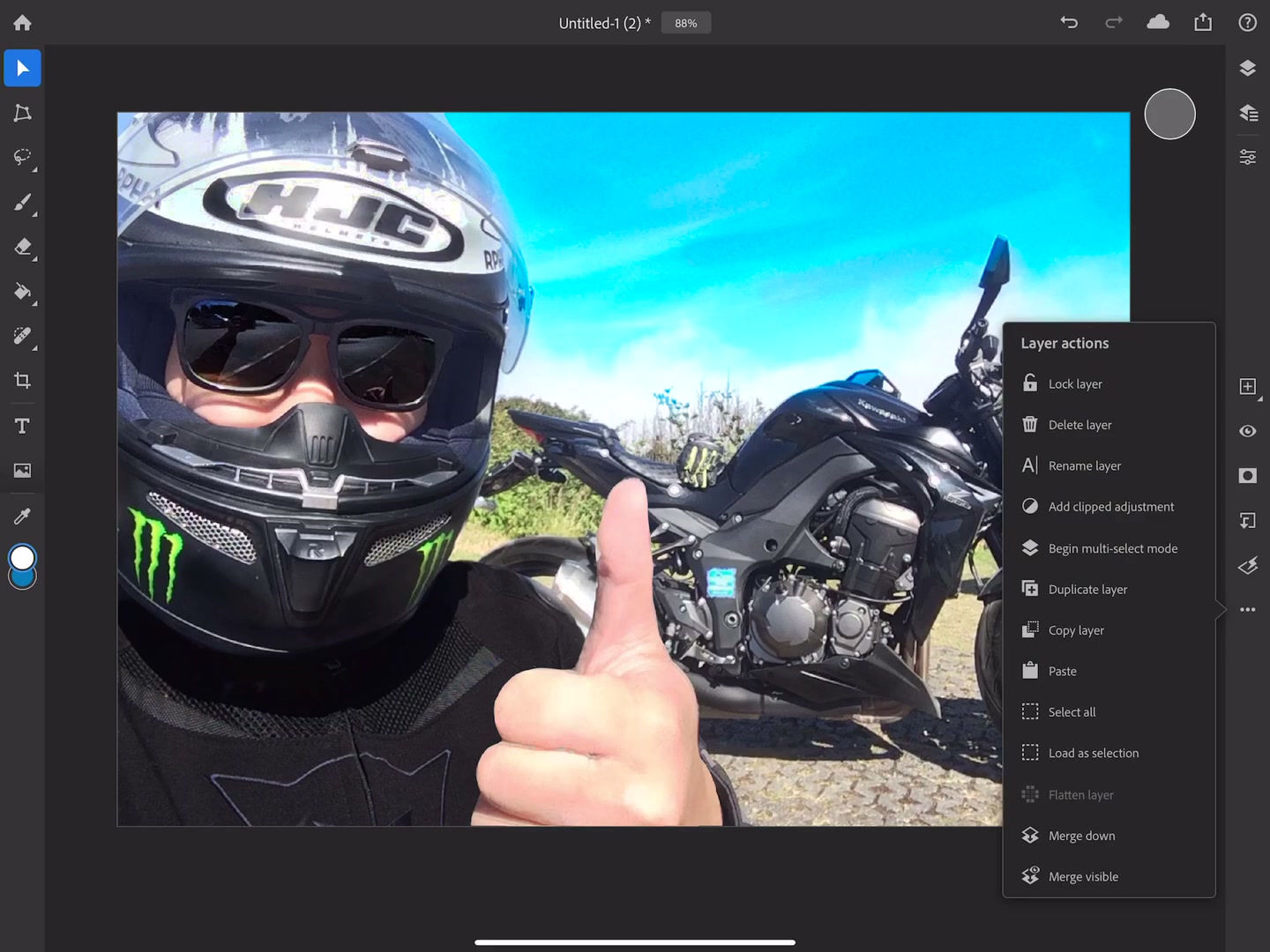Show compact layer view

[1247, 69]
